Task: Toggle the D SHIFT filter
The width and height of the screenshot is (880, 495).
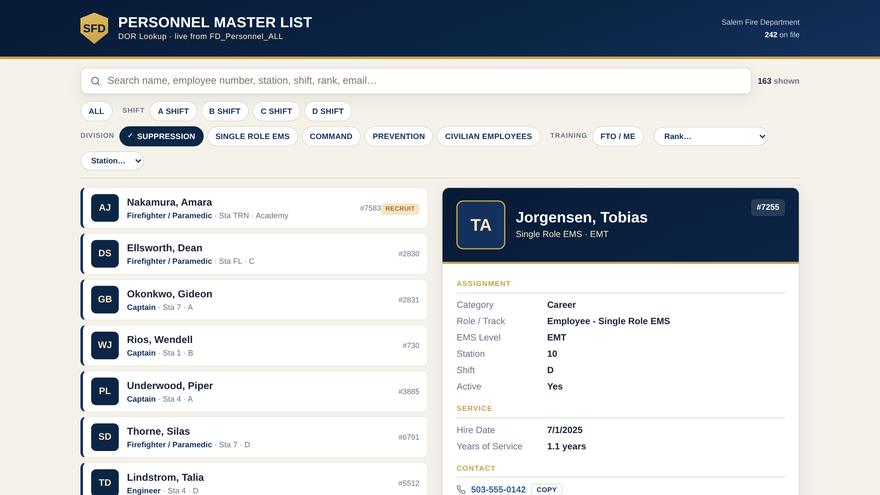Action: pyautogui.click(x=328, y=111)
